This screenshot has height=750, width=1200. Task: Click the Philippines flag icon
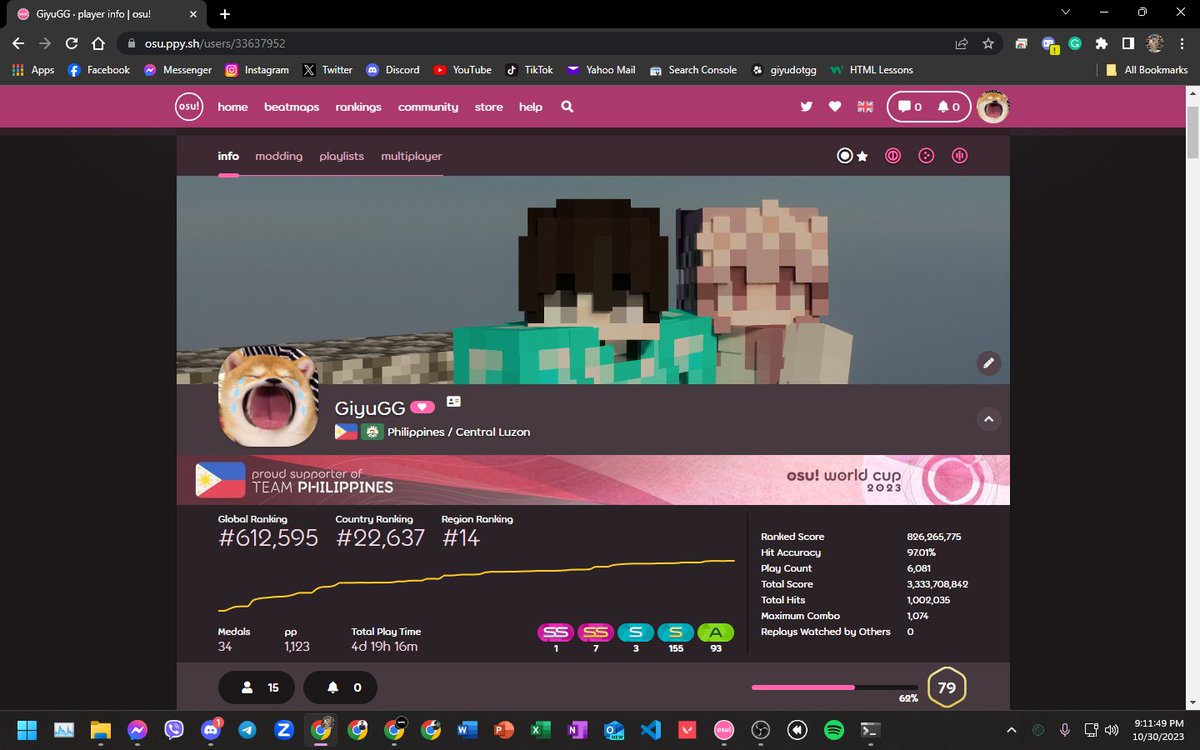click(345, 432)
